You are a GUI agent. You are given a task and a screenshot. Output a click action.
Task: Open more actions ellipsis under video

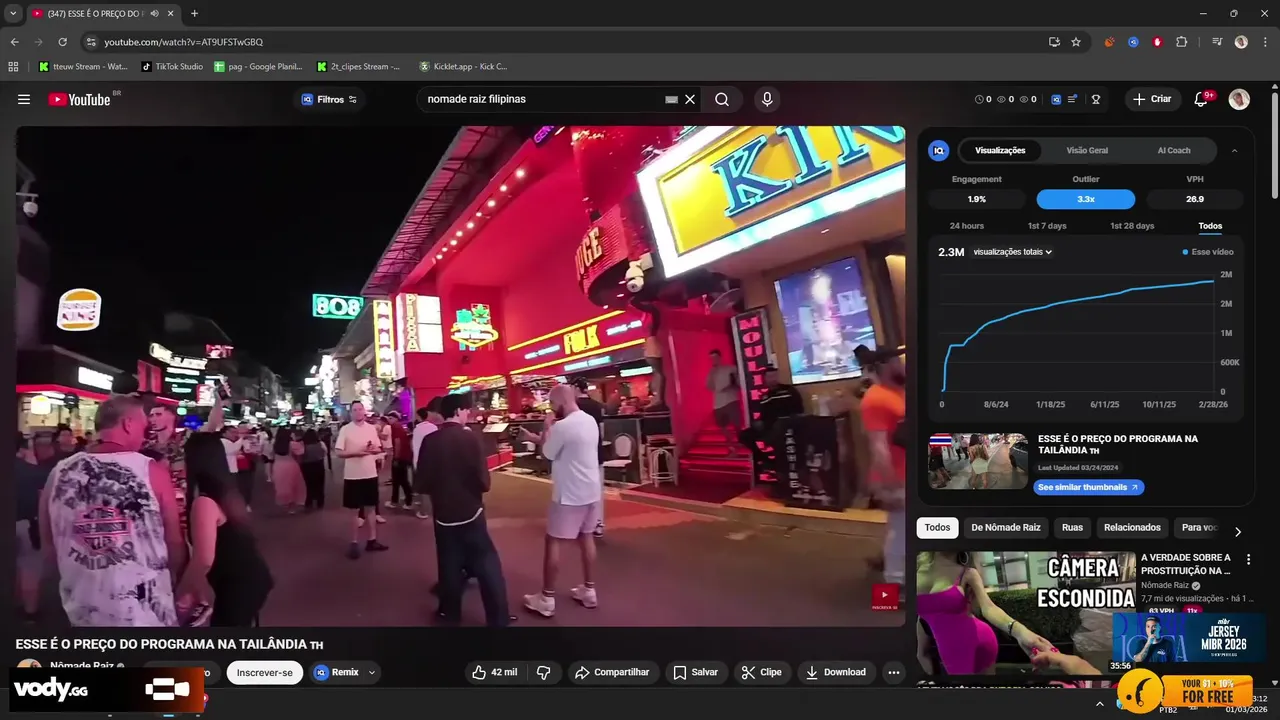[x=894, y=672]
